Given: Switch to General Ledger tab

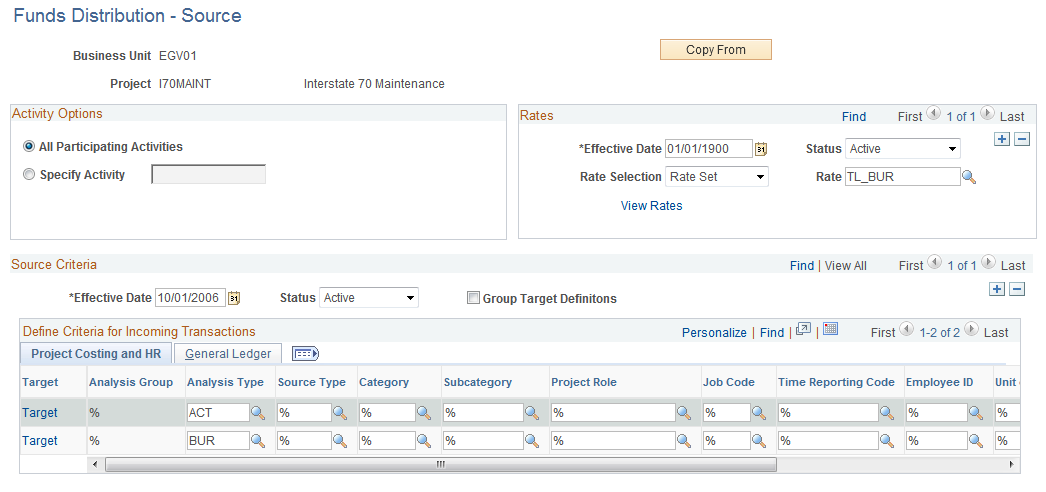Looking at the screenshot, I should pos(228,353).
